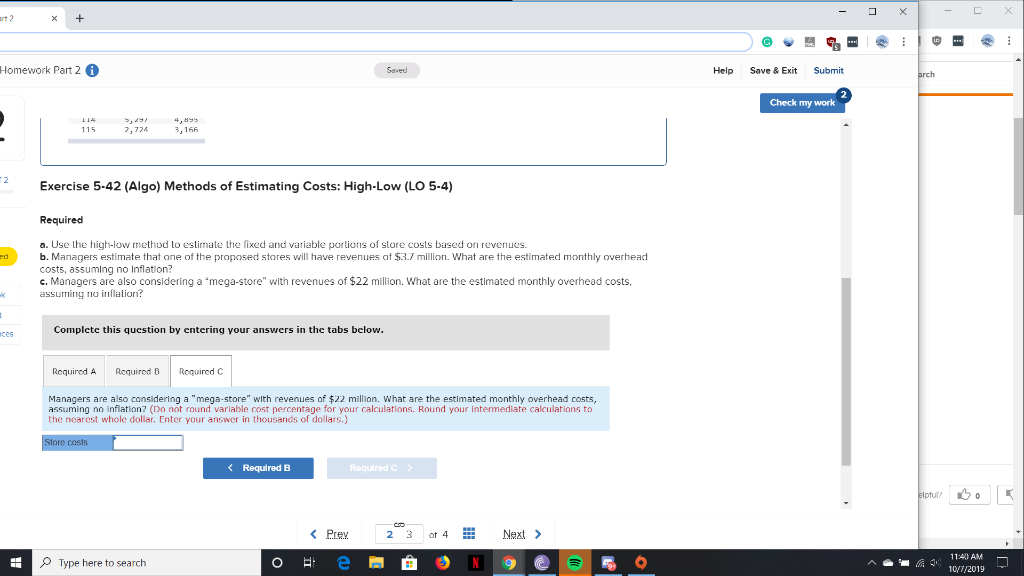The image size is (1024, 576).
Task: Open the Homework Part 2 info icon
Action: pos(92,71)
